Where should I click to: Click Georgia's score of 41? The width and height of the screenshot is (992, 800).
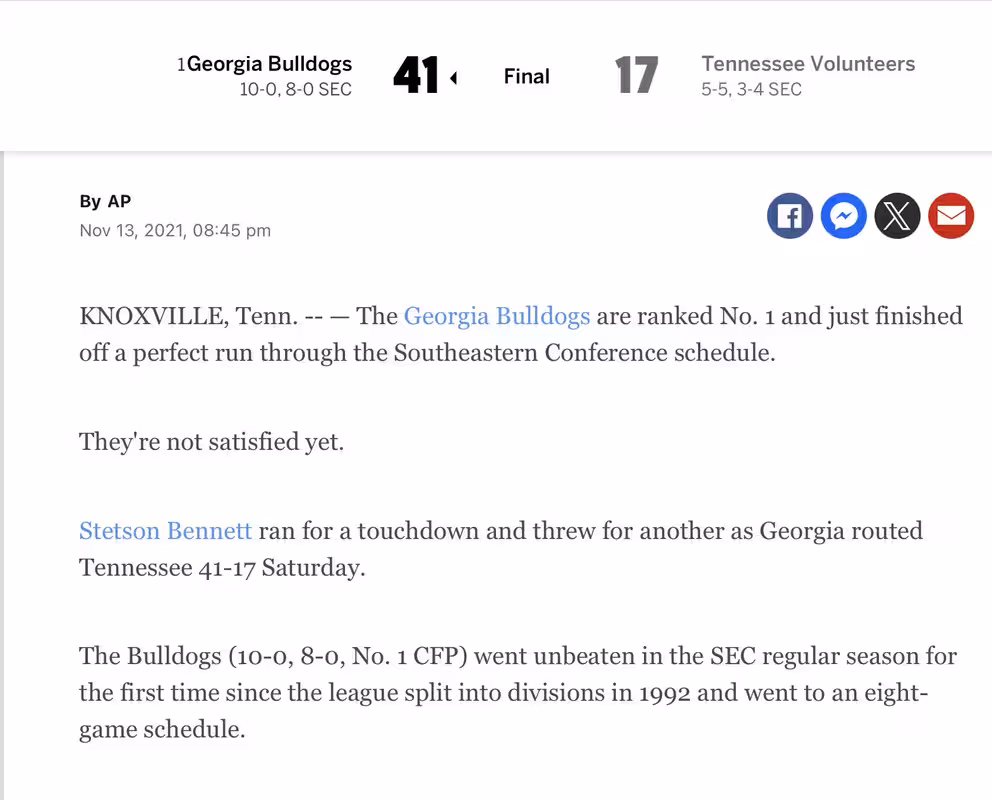[416, 75]
